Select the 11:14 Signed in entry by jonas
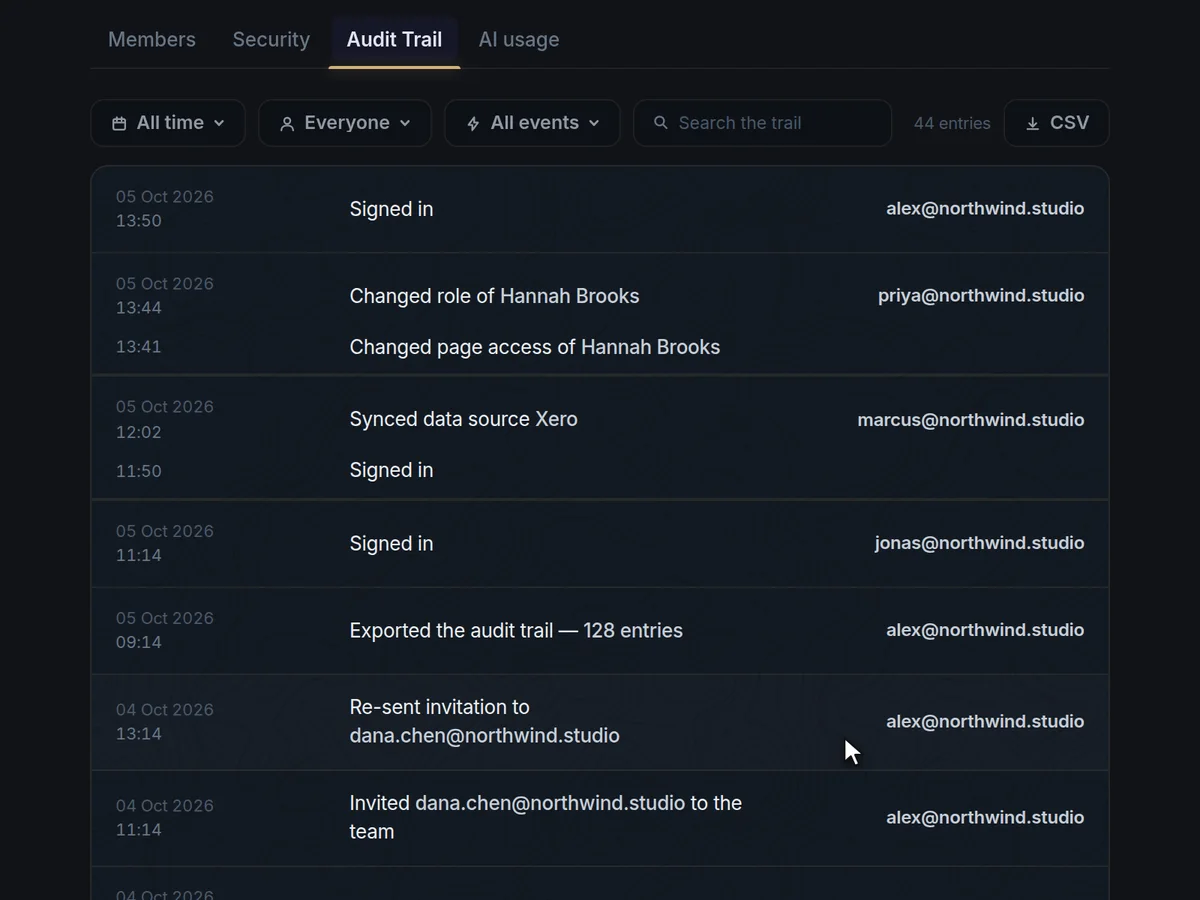This screenshot has width=1200, height=900. point(600,543)
